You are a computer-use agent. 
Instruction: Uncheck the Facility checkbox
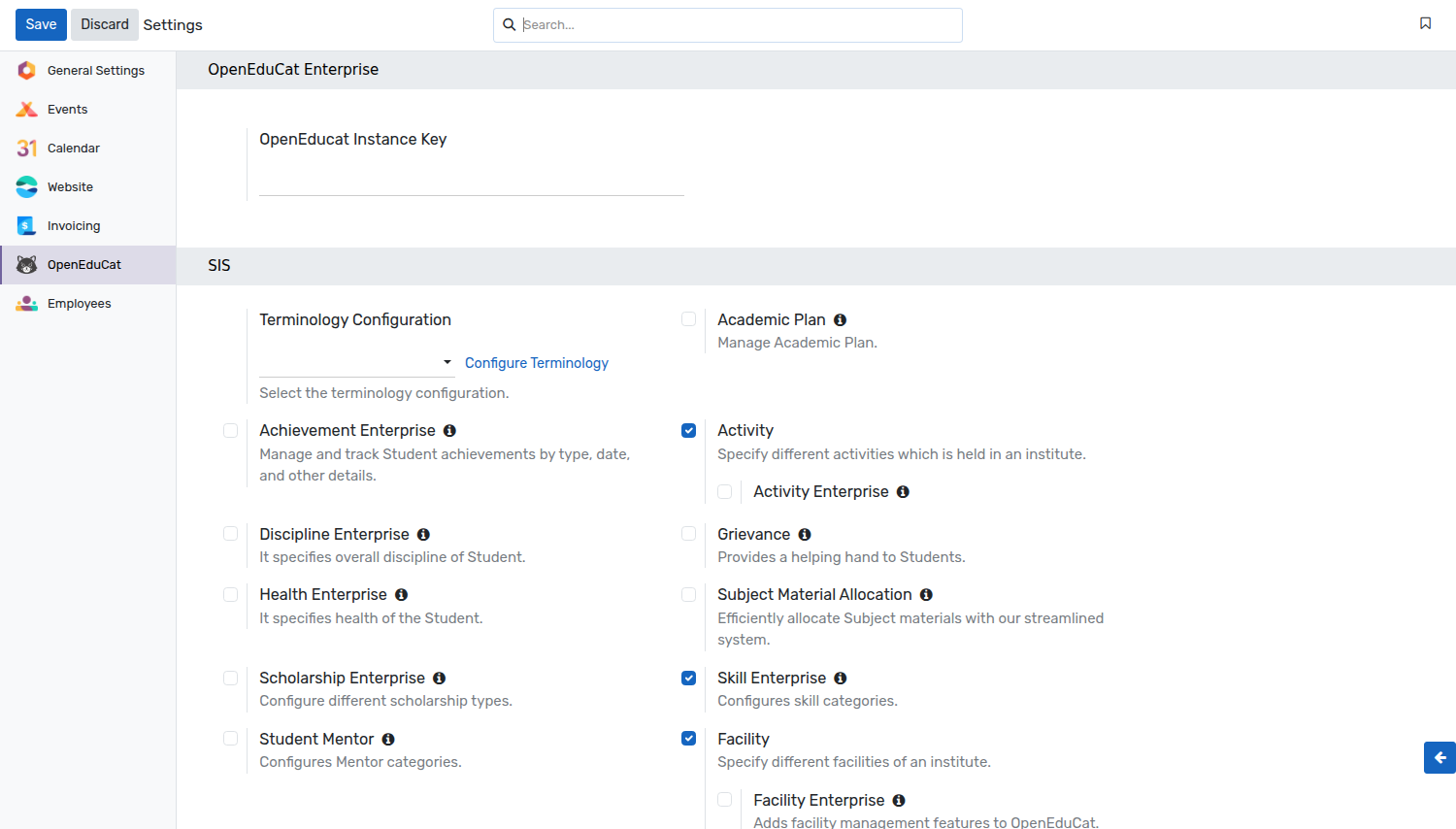(x=689, y=739)
